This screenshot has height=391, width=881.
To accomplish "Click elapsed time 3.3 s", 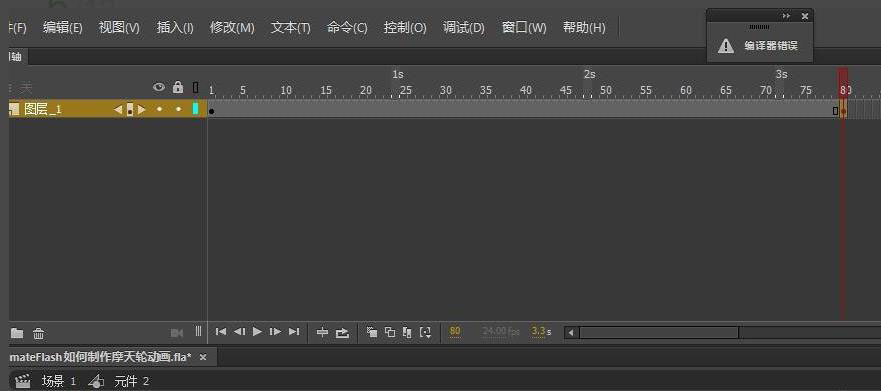I will [542, 331].
